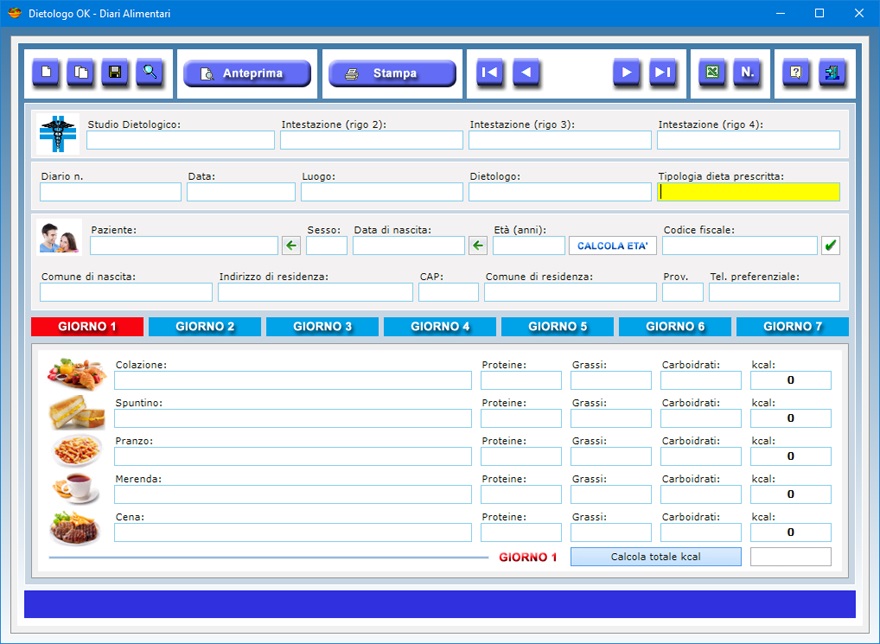Click the Intestazione (rigo 4) field
Image resolution: width=880 pixels, height=644 pixels.
pyautogui.click(x=749, y=140)
